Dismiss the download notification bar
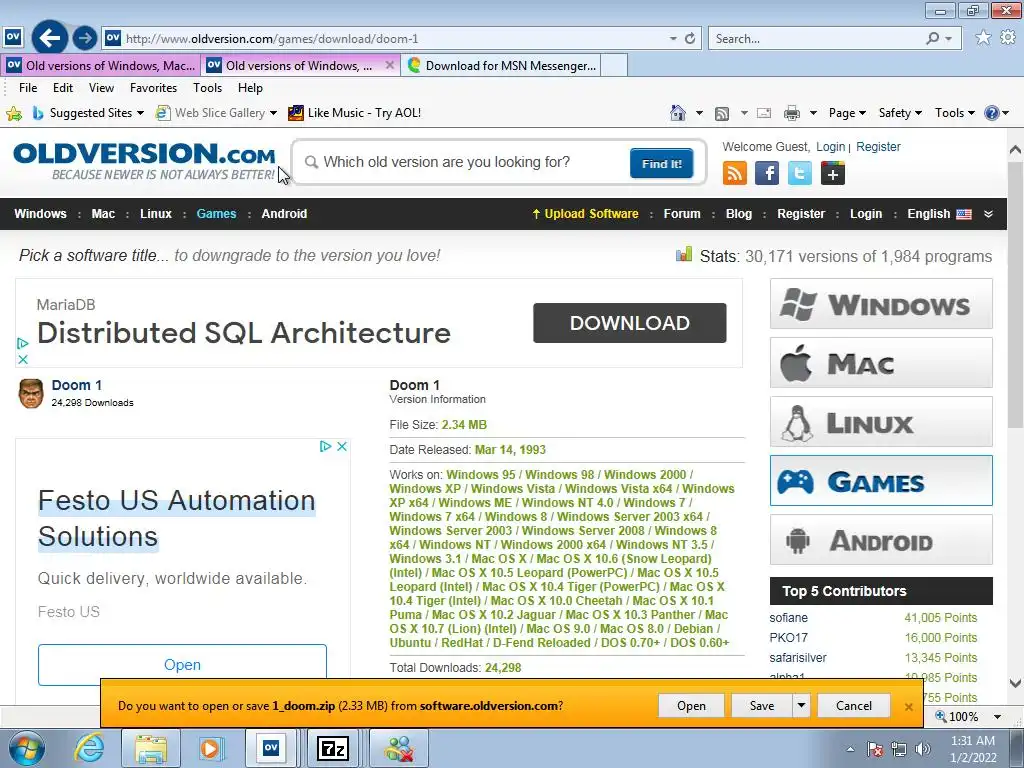 (x=908, y=707)
